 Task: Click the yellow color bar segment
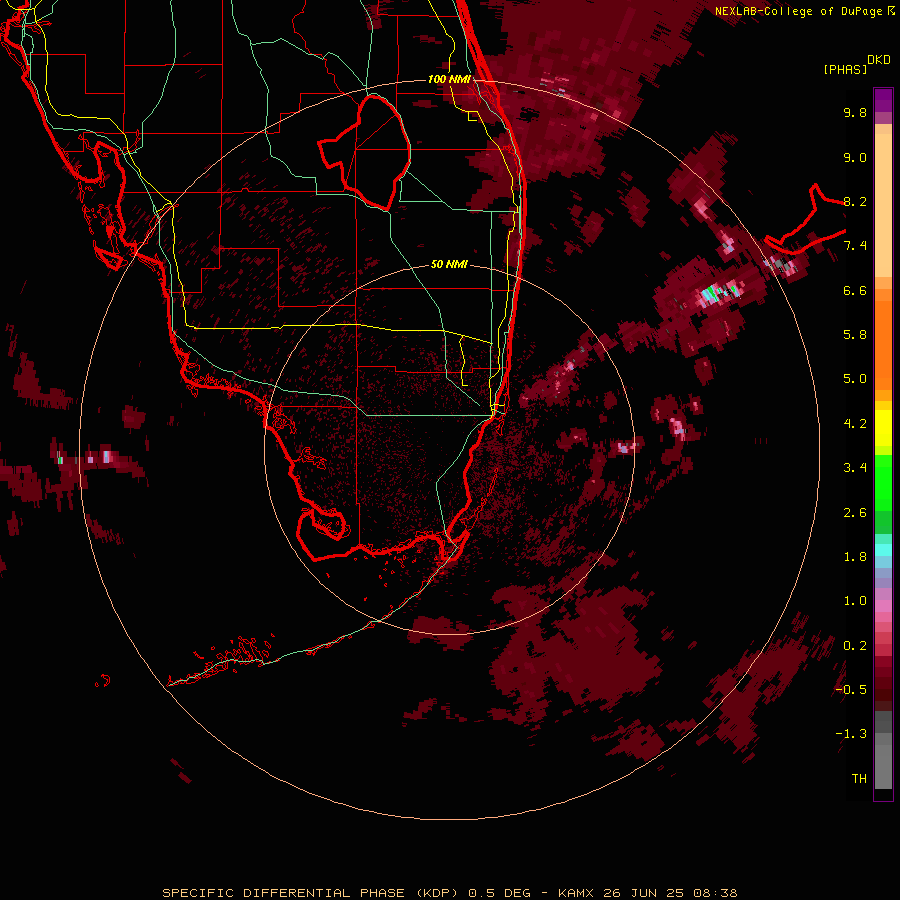point(883,428)
